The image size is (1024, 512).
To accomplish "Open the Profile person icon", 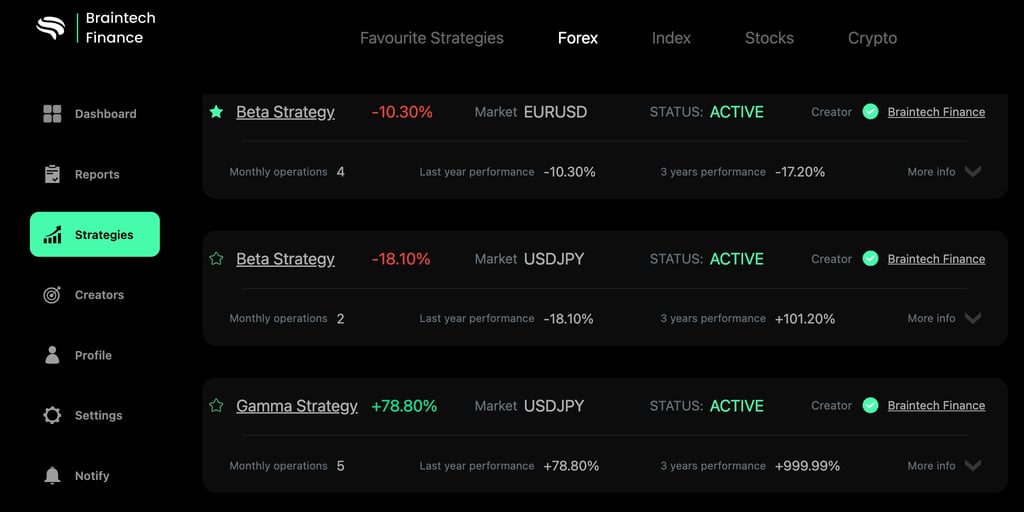I will click(x=52, y=355).
